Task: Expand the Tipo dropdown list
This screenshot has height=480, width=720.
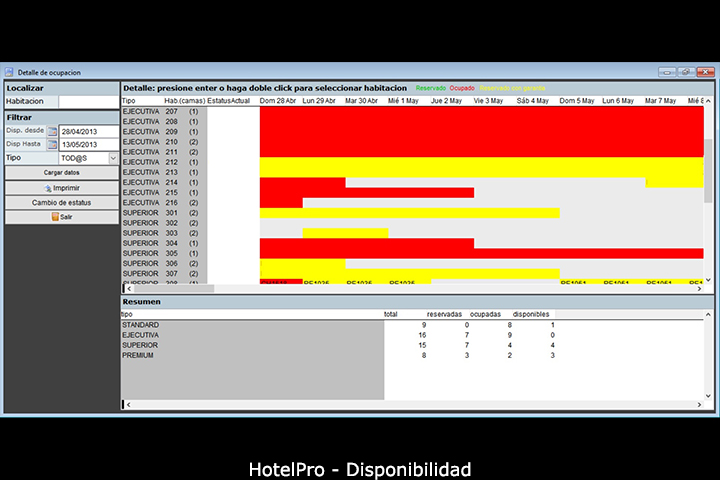Action: [113, 158]
